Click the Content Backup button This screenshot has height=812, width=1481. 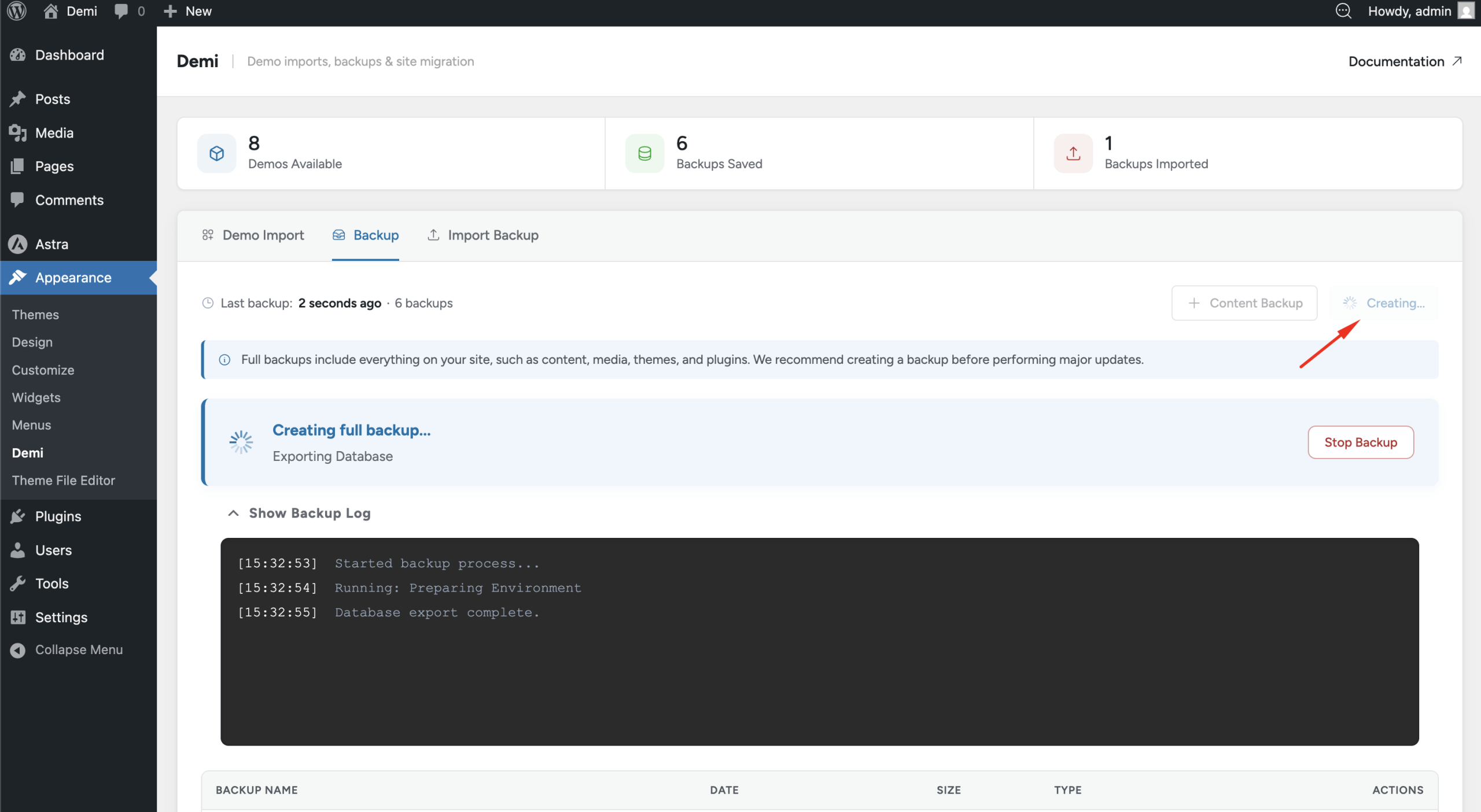point(1244,303)
